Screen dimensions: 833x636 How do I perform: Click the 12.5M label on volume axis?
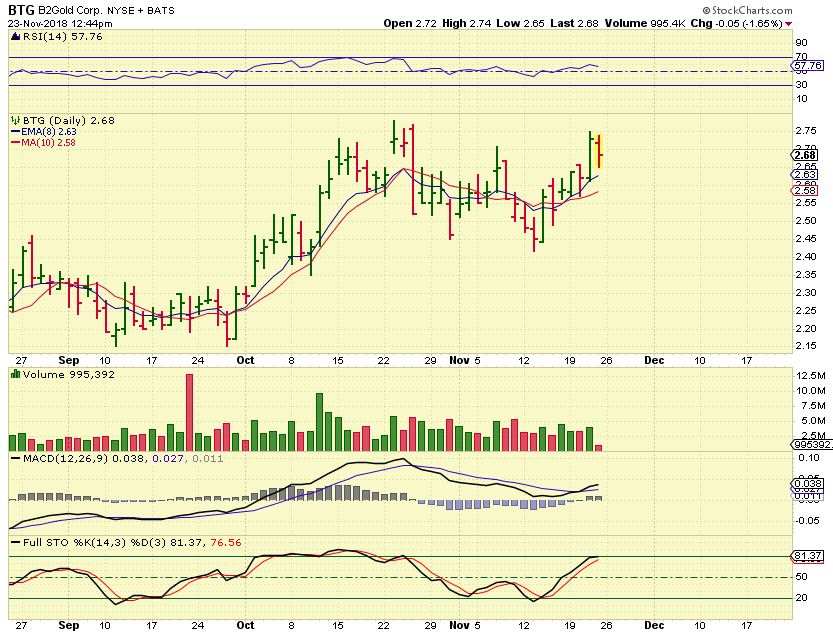pos(811,376)
